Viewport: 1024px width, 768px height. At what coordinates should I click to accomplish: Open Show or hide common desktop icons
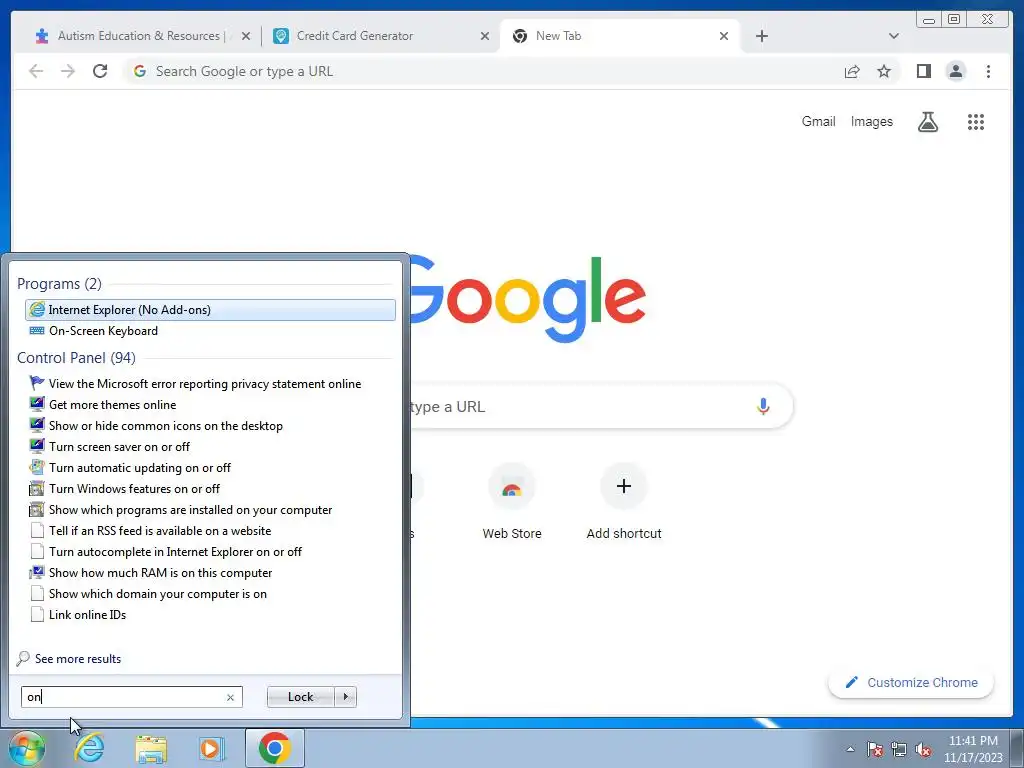(210, 425)
